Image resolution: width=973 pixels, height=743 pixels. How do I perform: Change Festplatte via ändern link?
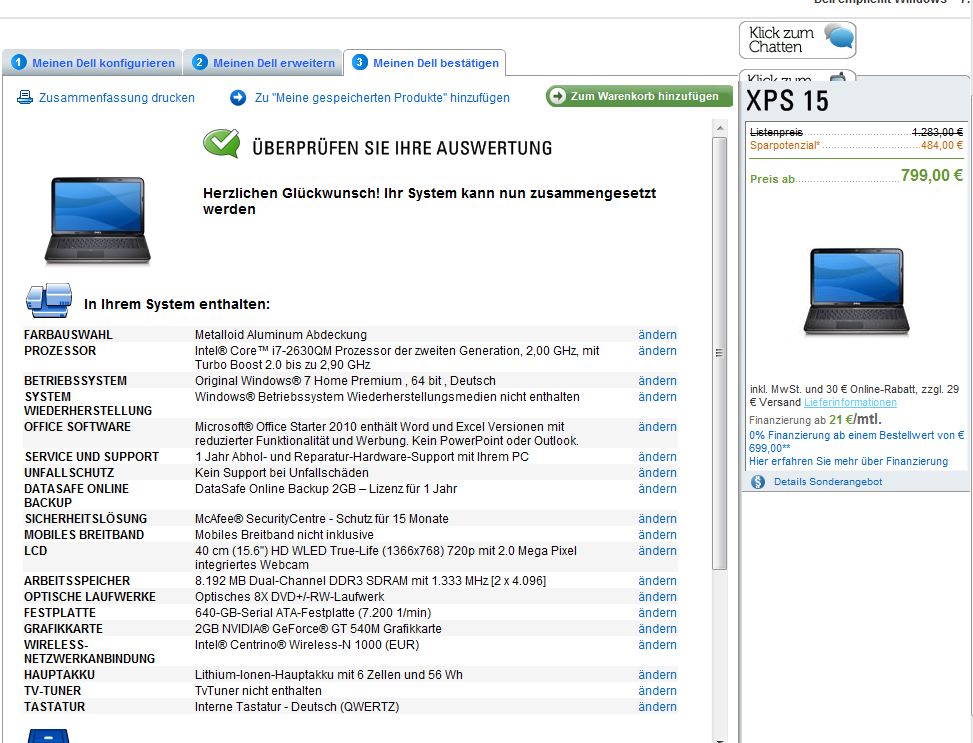click(x=657, y=613)
